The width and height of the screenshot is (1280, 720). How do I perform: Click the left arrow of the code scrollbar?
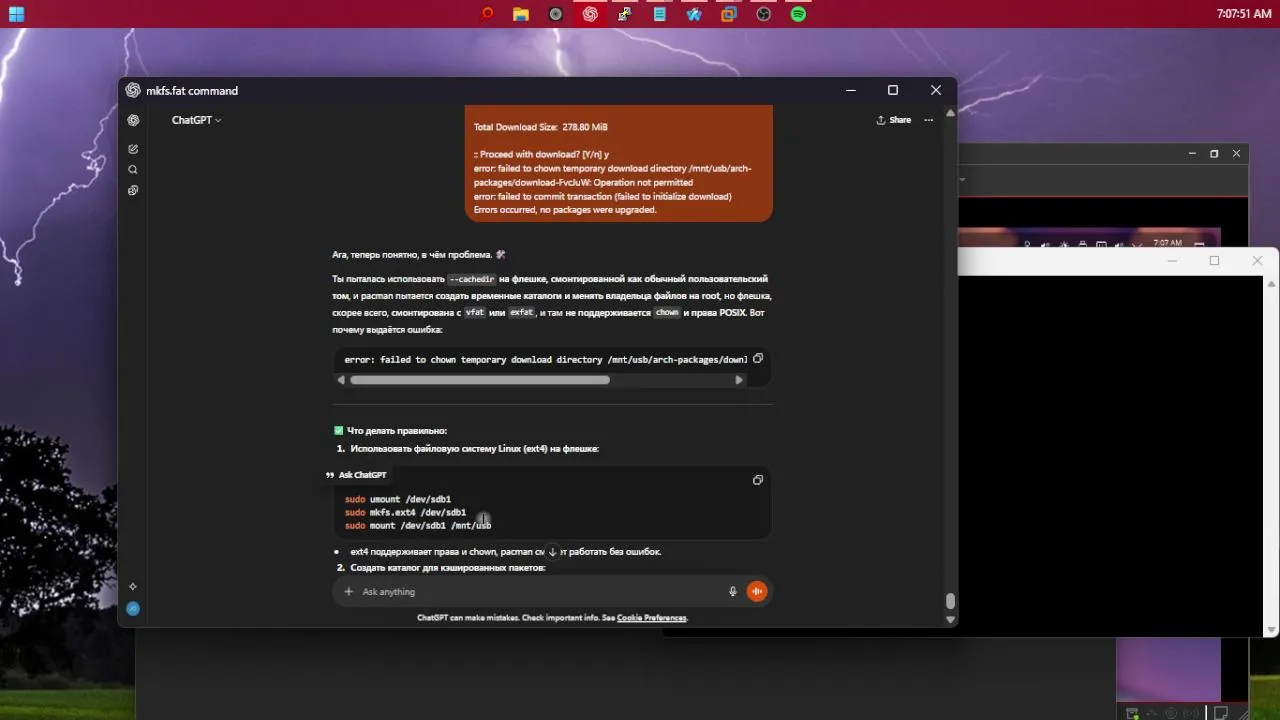(341, 380)
